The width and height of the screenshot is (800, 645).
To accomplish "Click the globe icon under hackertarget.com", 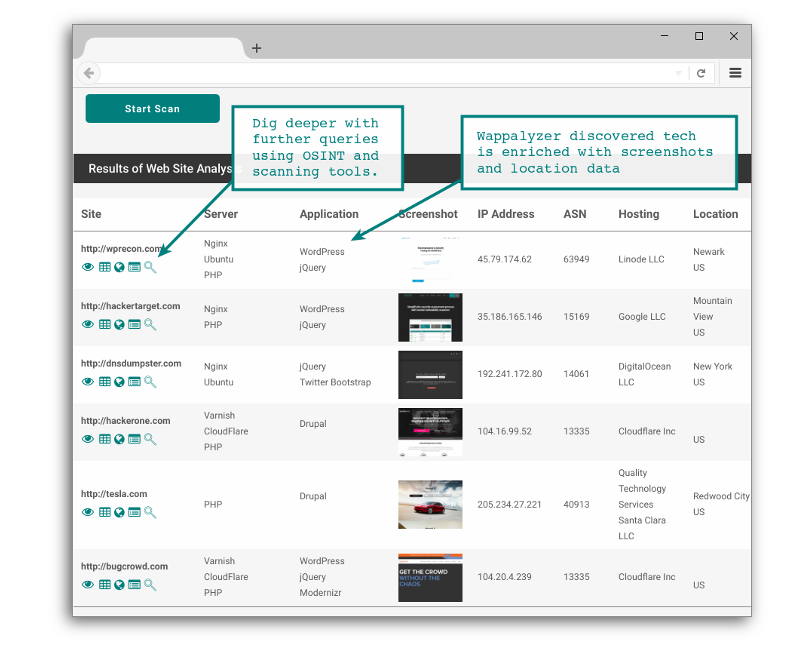I will pyautogui.click(x=119, y=324).
